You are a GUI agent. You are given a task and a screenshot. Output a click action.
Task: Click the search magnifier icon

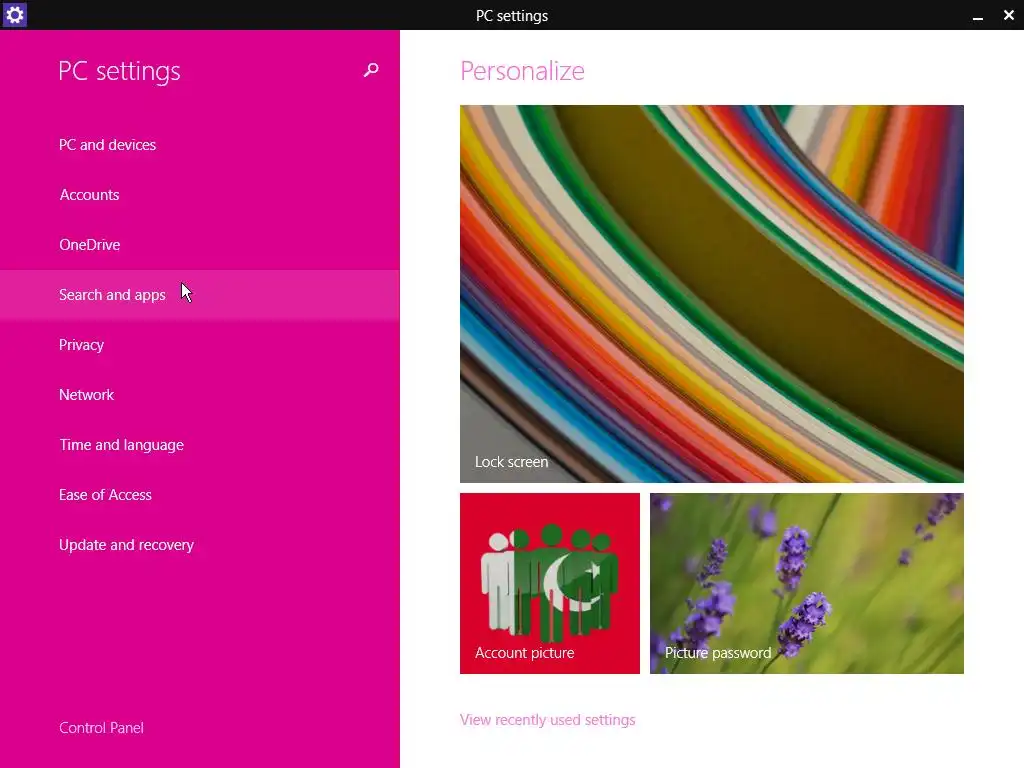coord(371,70)
